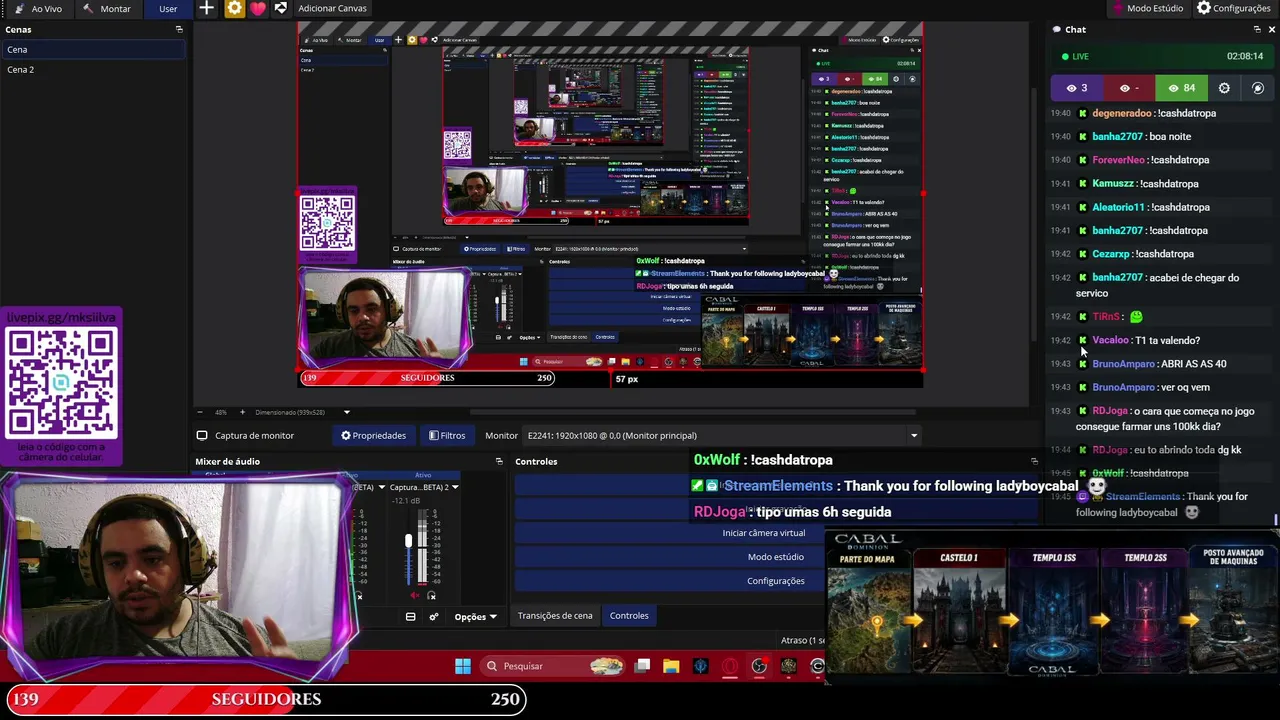This screenshot has height=720, width=1280.
Task: Select the Controles tab at bottom
Action: [629, 616]
